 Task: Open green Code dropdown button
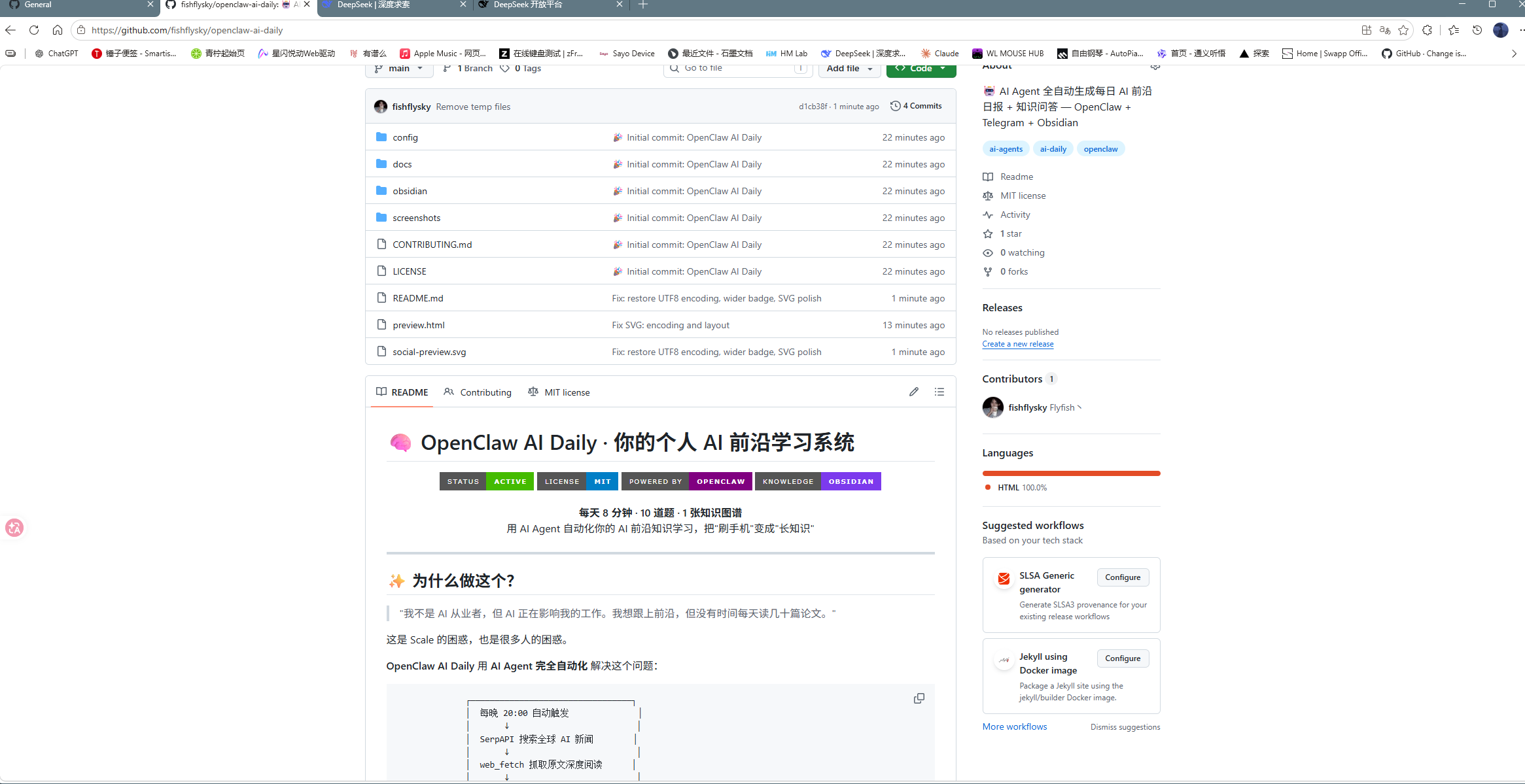(x=921, y=69)
